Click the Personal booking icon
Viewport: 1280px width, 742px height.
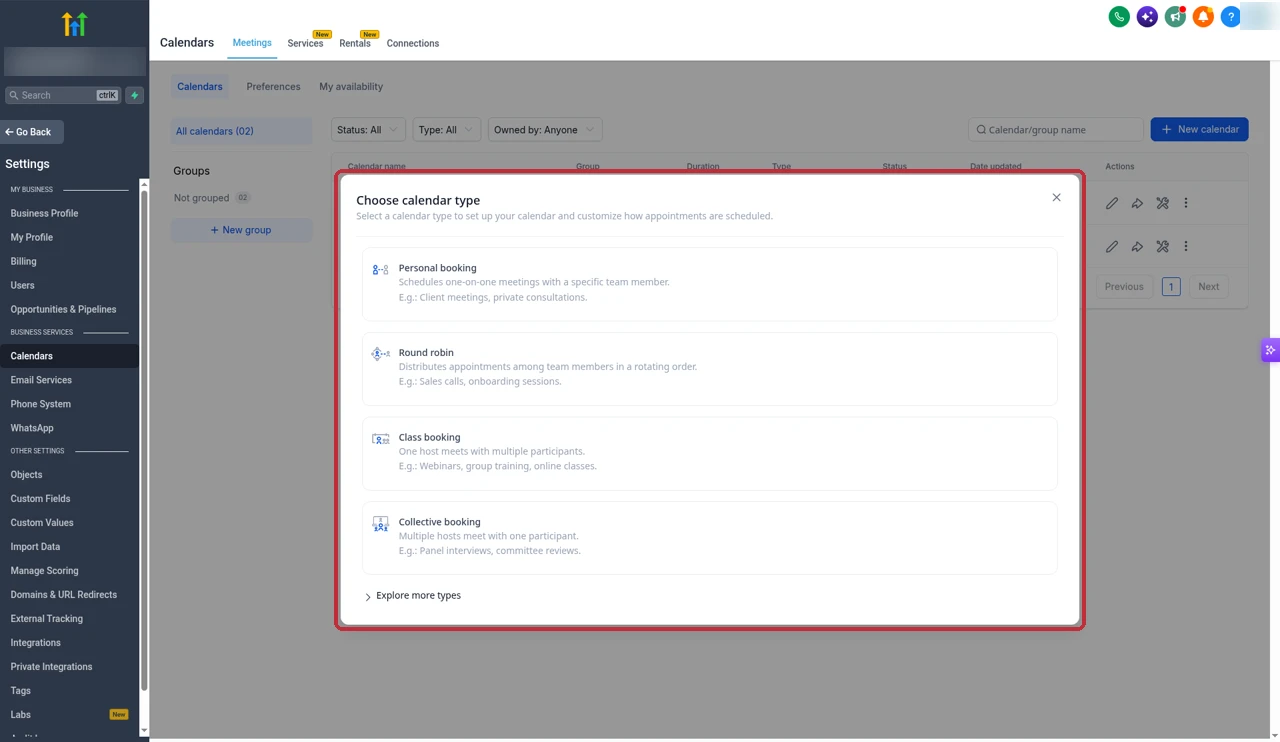(380, 270)
